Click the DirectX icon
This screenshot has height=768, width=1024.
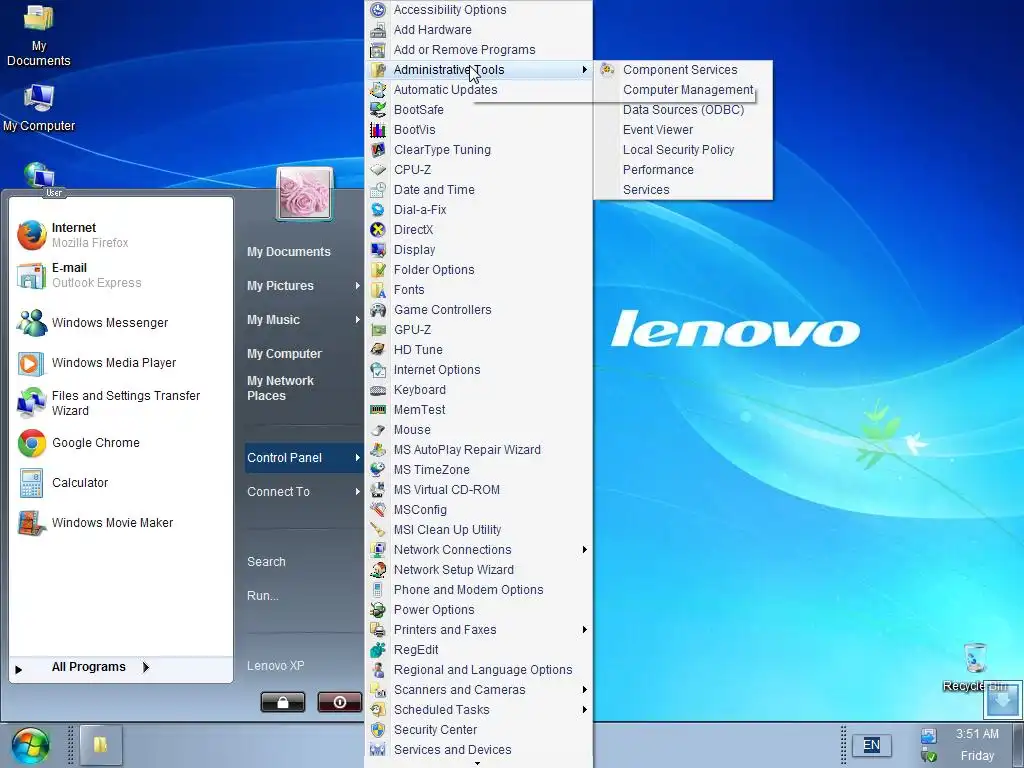click(378, 230)
